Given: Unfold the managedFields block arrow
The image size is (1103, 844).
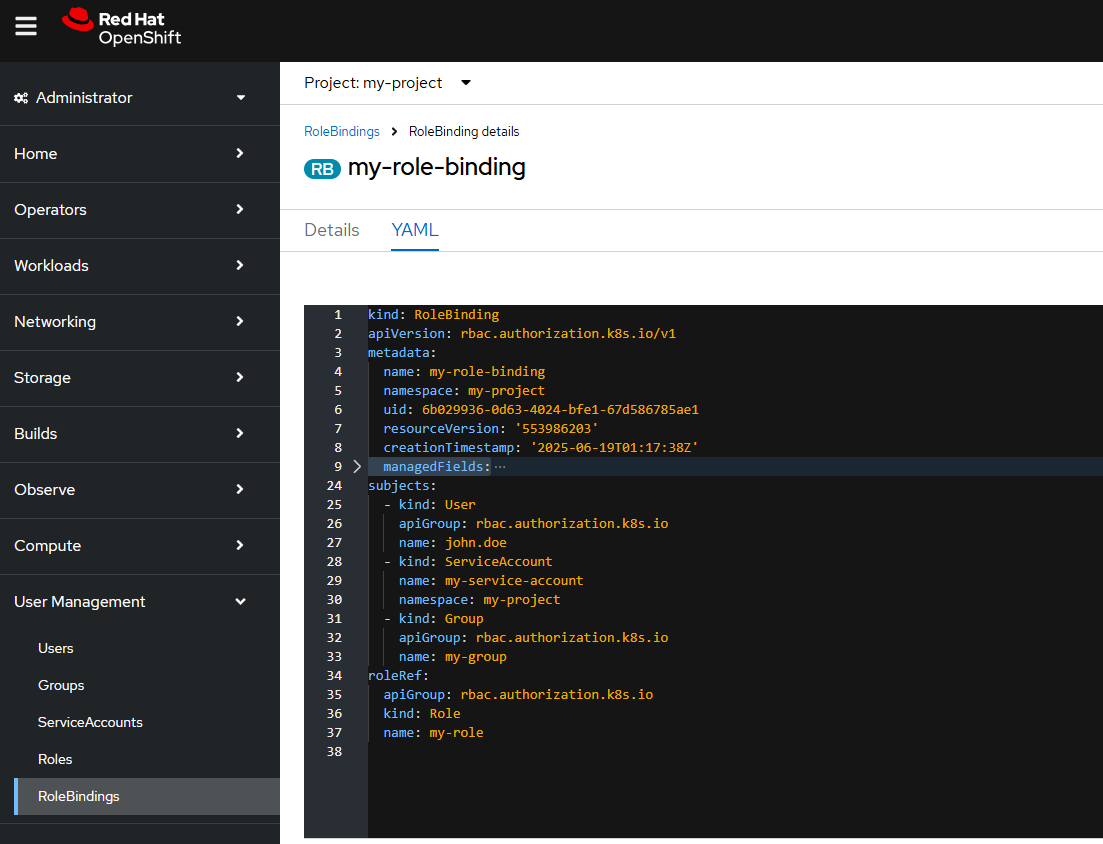Looking at the screenshot, I should pyautogui.click(x=357, y=466).
